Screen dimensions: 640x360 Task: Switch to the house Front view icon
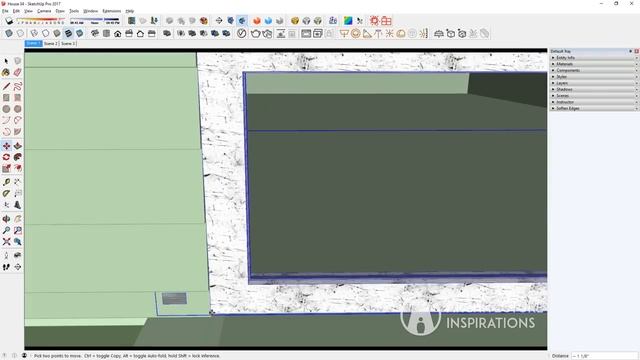pyautogui.click(x=118, y=33)
